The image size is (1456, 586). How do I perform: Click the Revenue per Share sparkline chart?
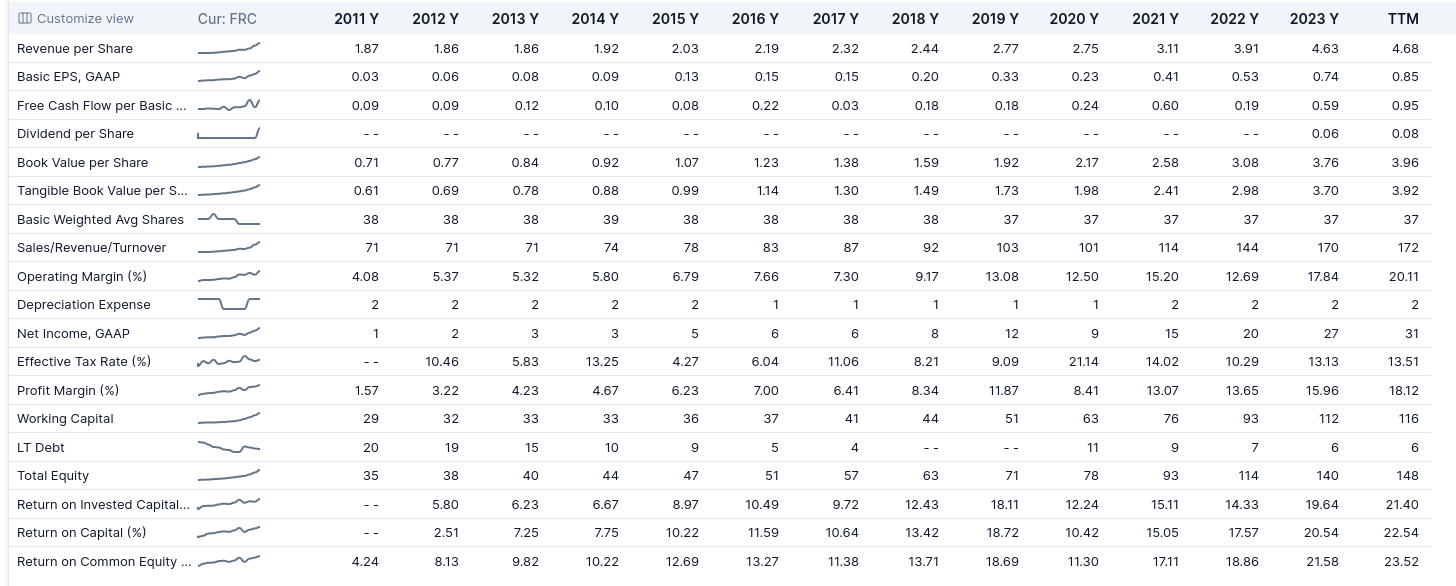pyautogui.click(x=229, y=48)
